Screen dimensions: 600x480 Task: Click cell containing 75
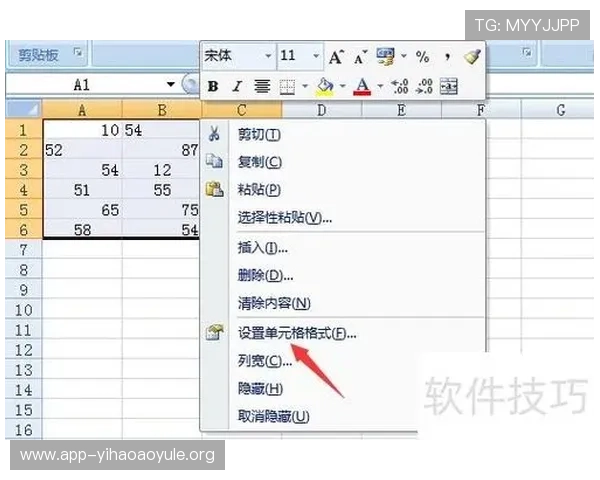pyautogui.click(x=161, y=210)
